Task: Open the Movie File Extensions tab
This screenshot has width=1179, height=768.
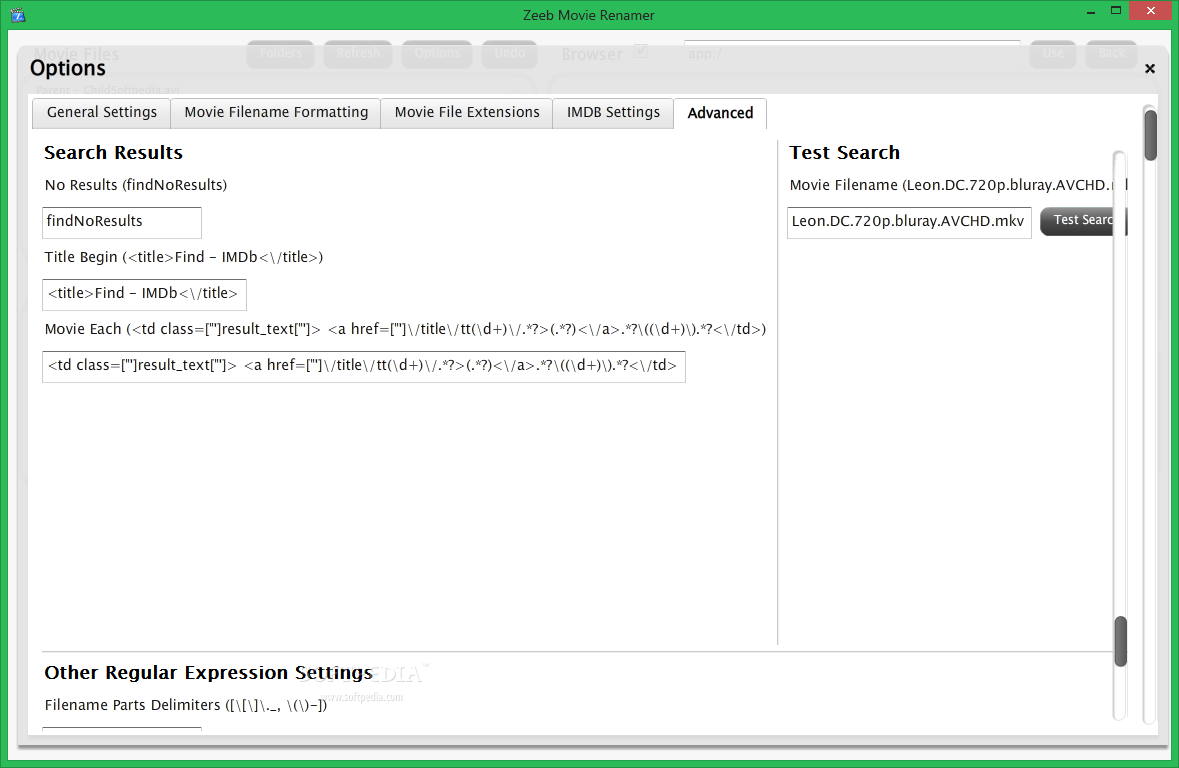Action: (x=467, y=113)
